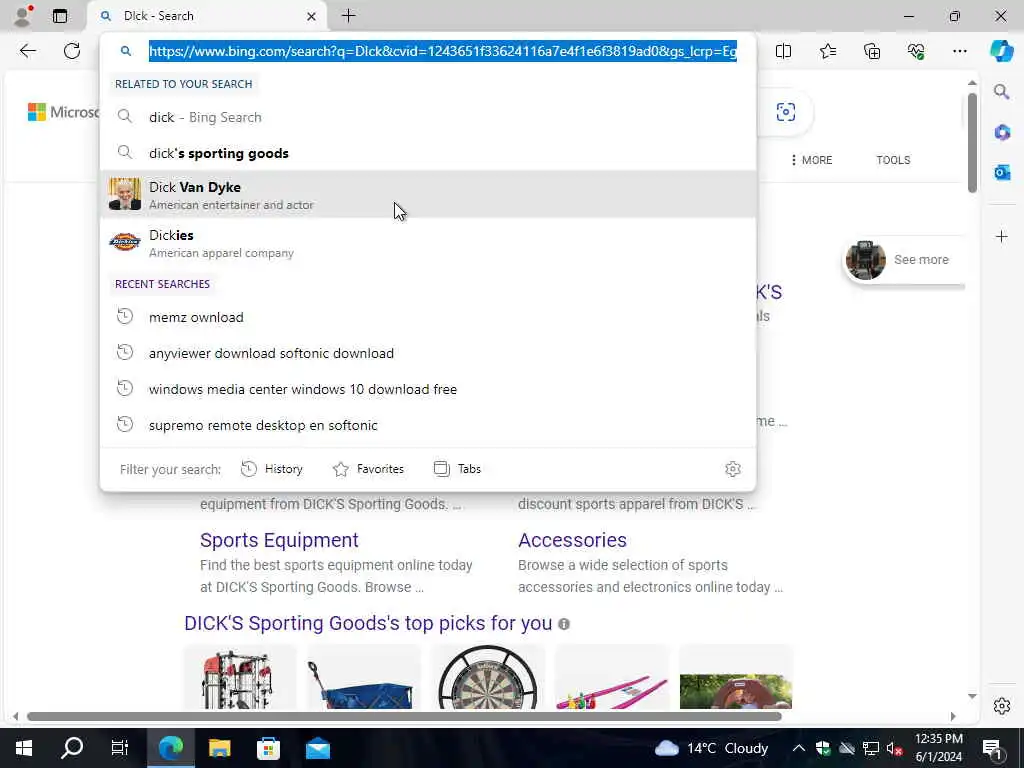Select the Dickies apparel company suggestion

point(428,243)
